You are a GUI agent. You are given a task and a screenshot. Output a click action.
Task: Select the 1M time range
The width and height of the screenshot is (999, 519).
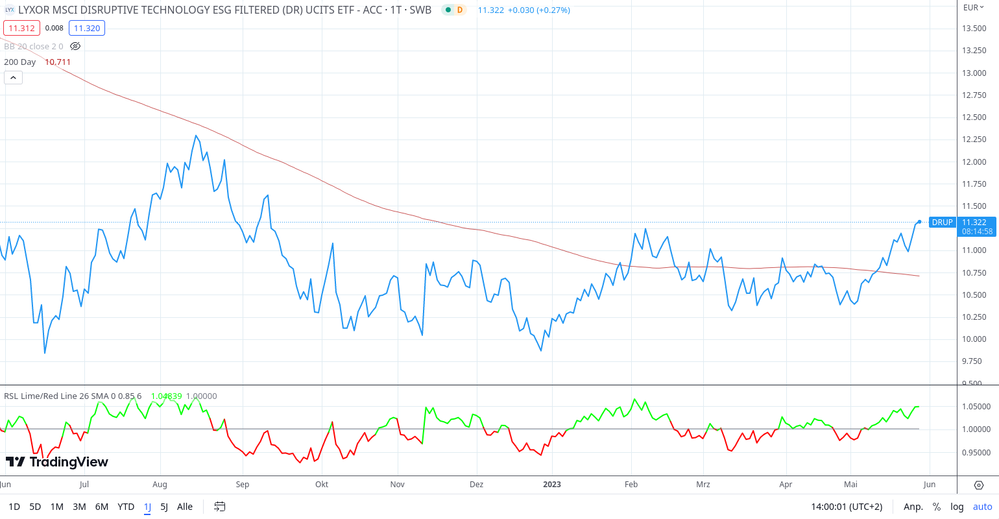pyautogui.click(x=57, y=507)
